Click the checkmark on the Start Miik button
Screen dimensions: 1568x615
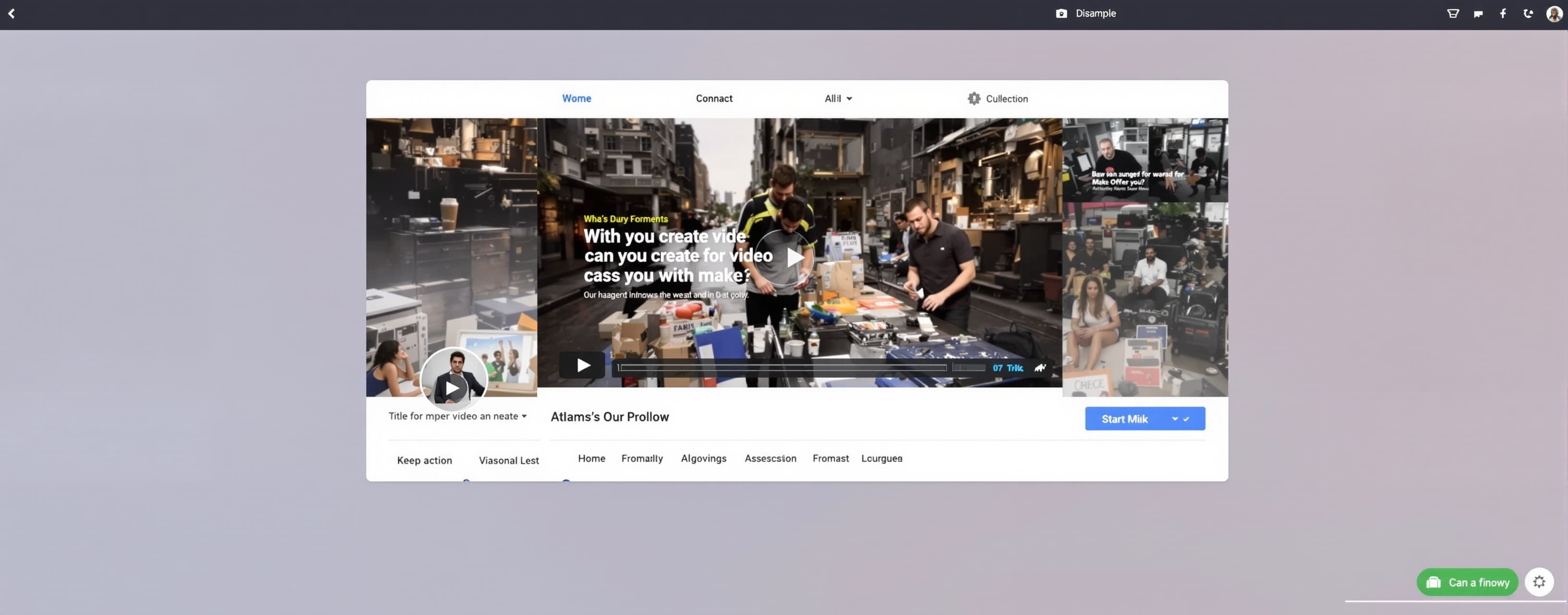(x=1186, y=419)
